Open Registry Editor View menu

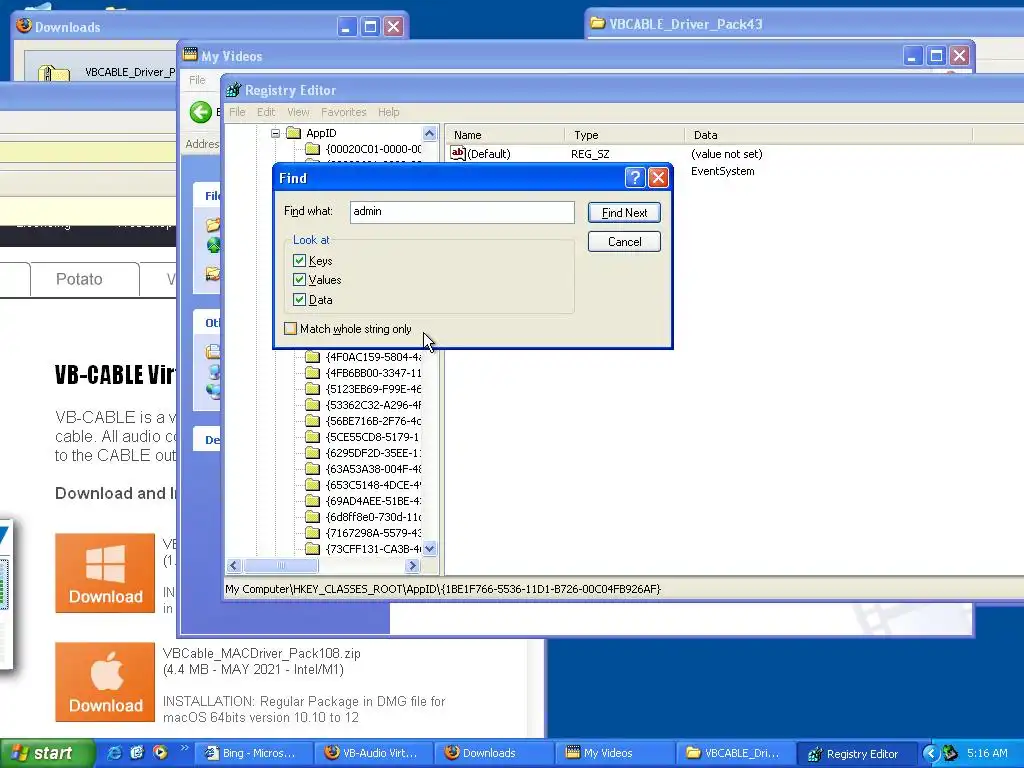click(x=298, y=112)
